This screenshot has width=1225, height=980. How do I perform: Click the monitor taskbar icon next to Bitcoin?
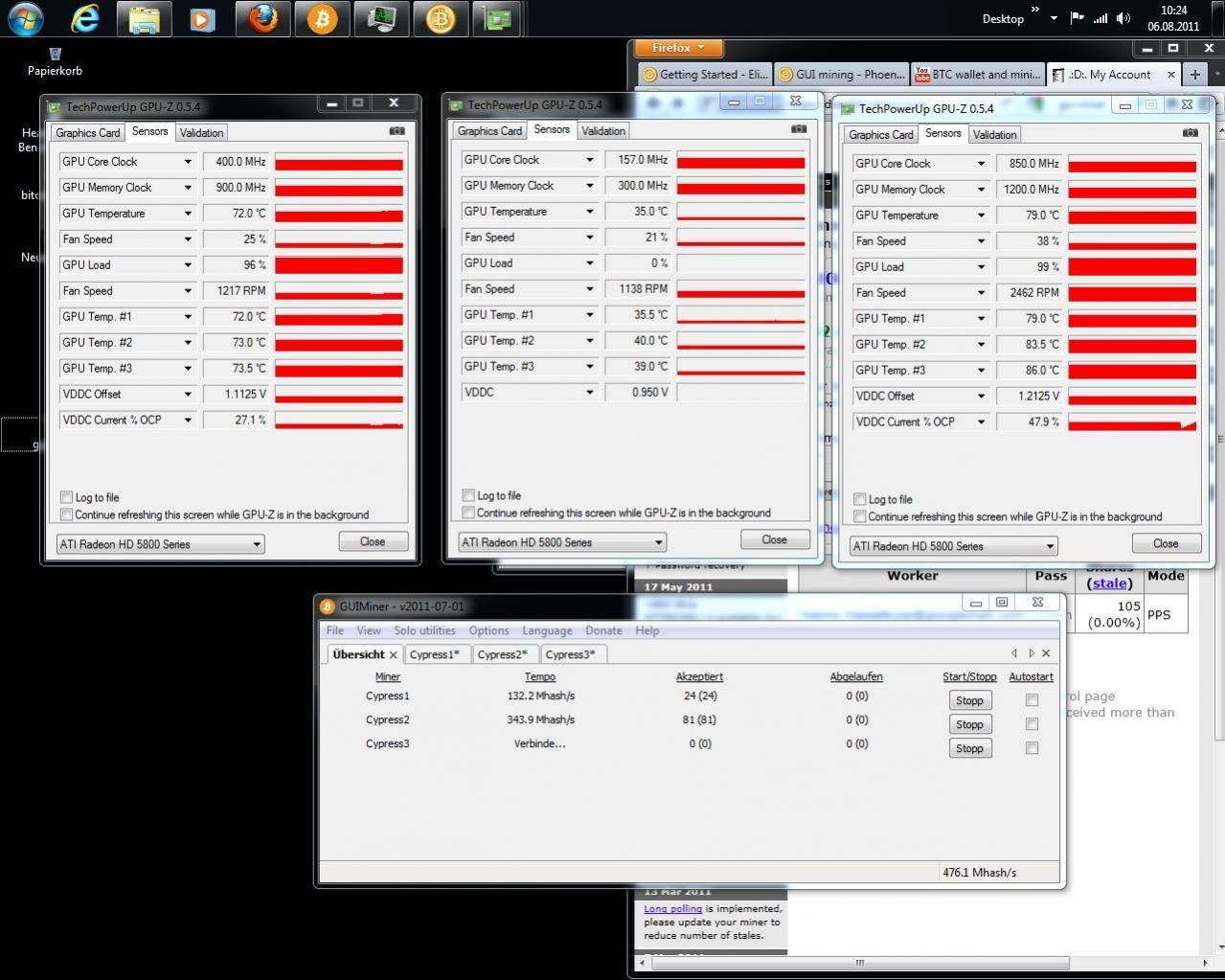(381, 19)
